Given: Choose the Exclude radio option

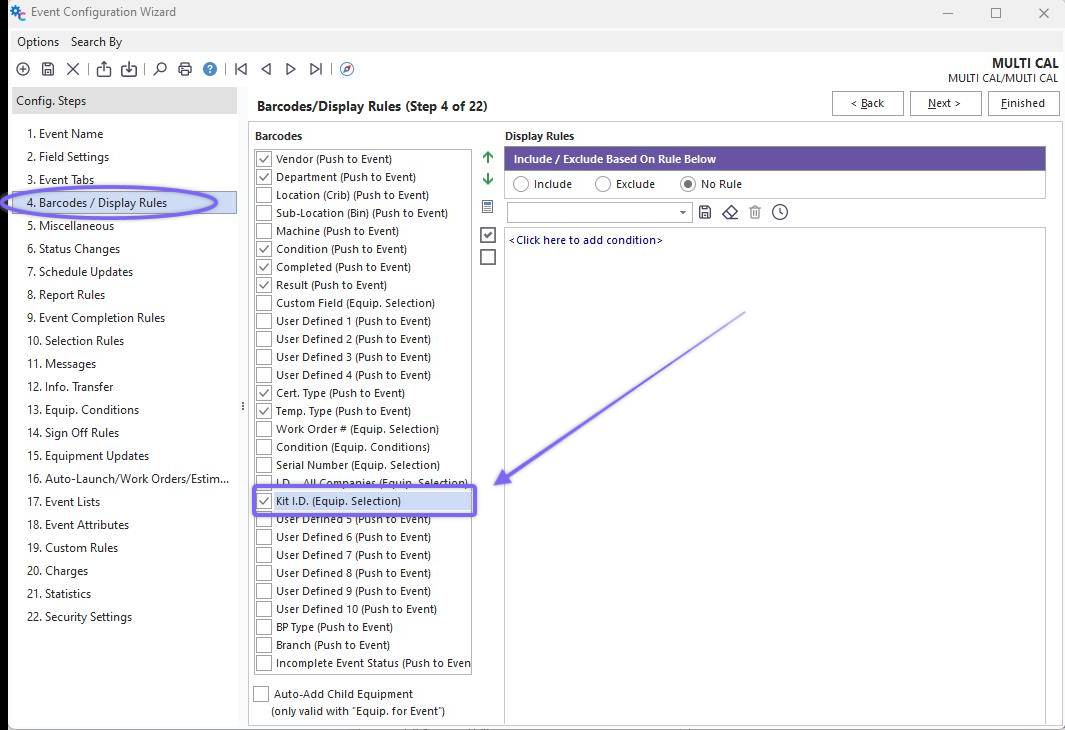Looking at the screenshot, I should point(603,184).
